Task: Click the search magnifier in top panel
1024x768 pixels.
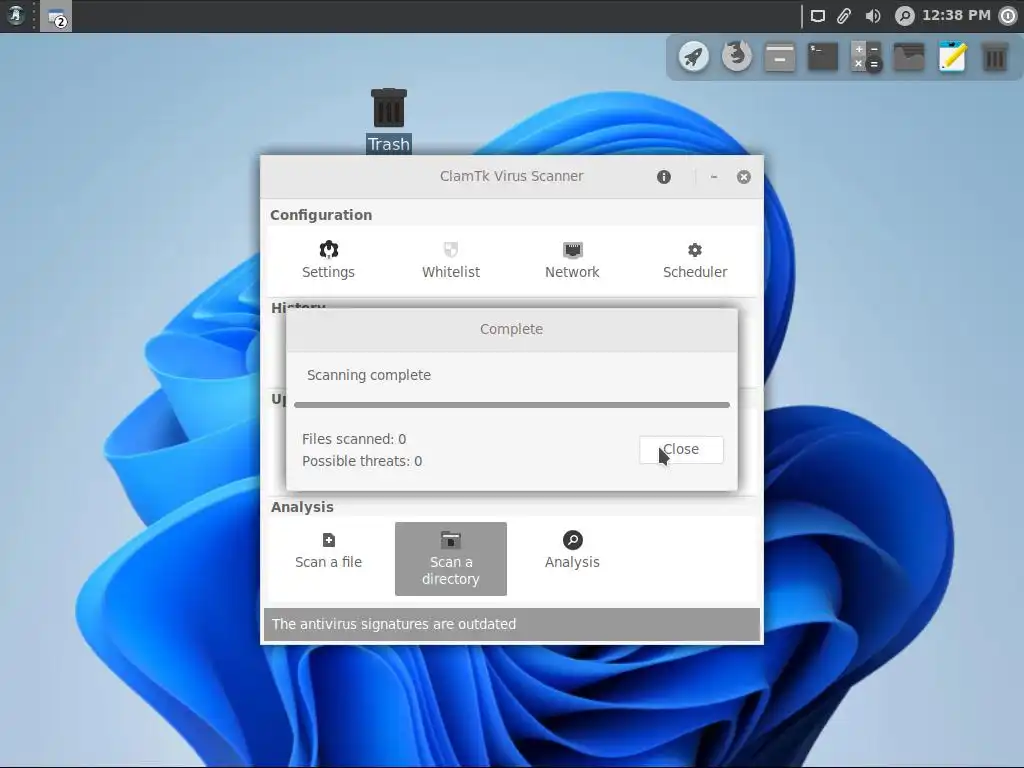Action: click(x=904, y=16)
